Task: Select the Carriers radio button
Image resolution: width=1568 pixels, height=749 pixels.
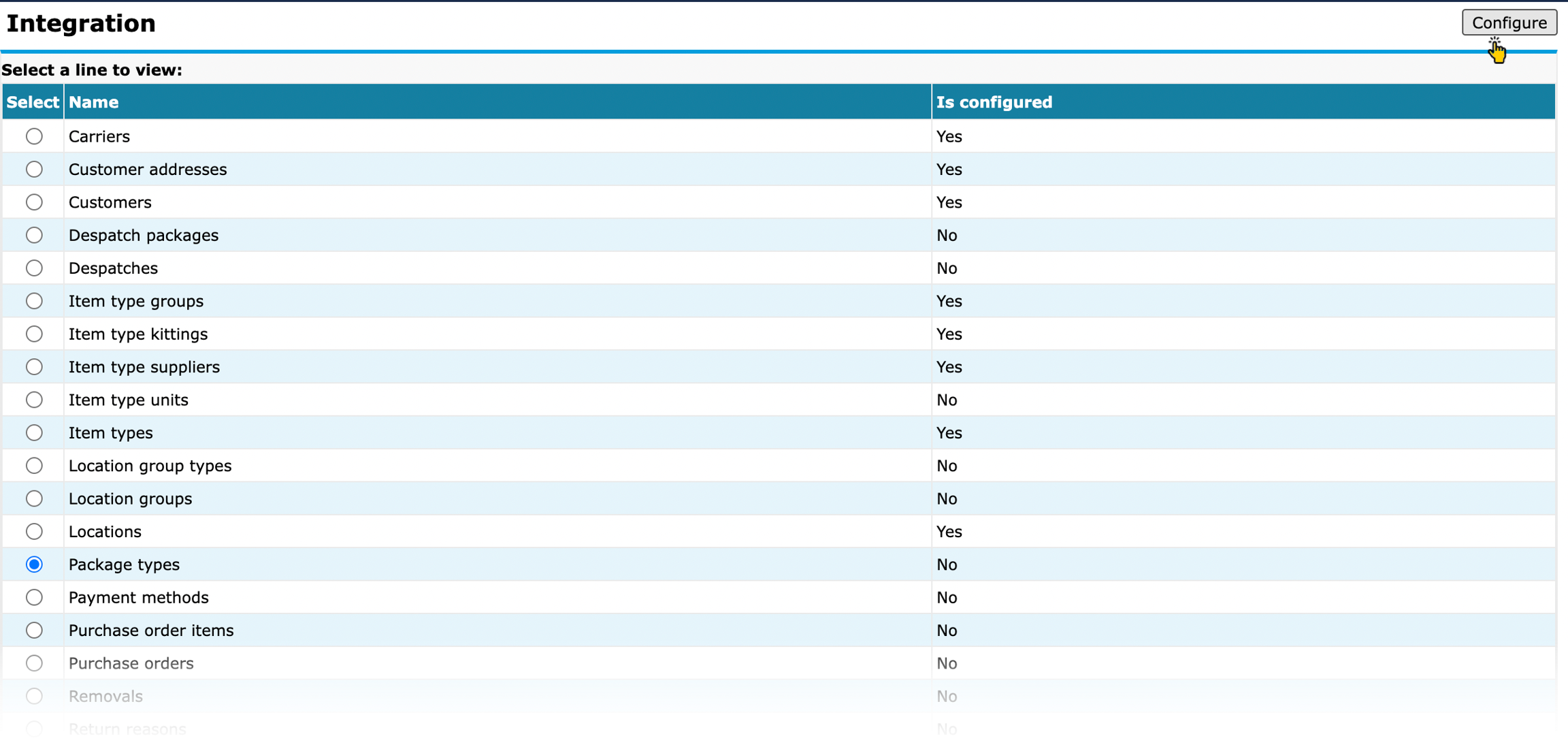Action: point(34,136)
